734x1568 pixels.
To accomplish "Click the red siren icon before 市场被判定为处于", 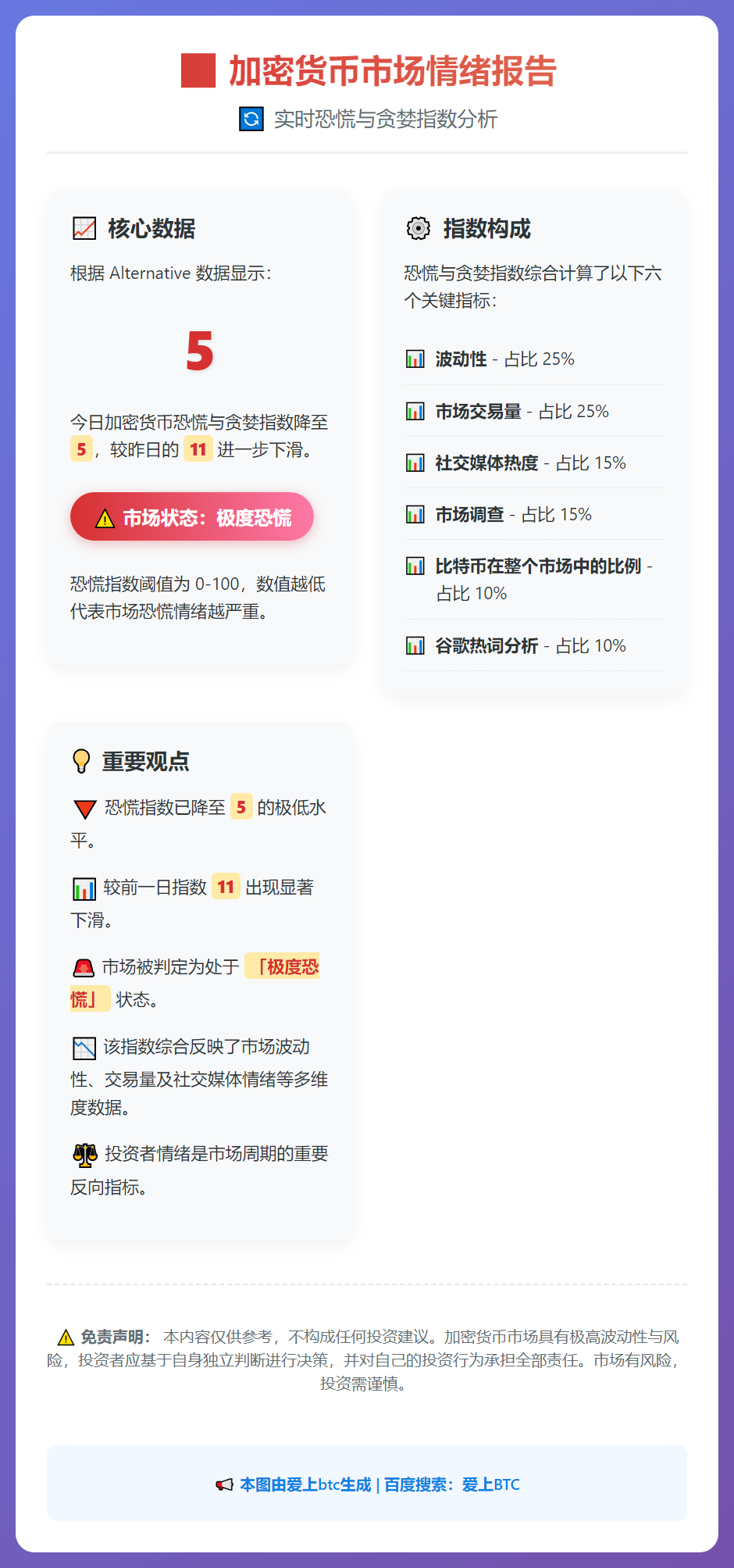I will click(84, 968).
